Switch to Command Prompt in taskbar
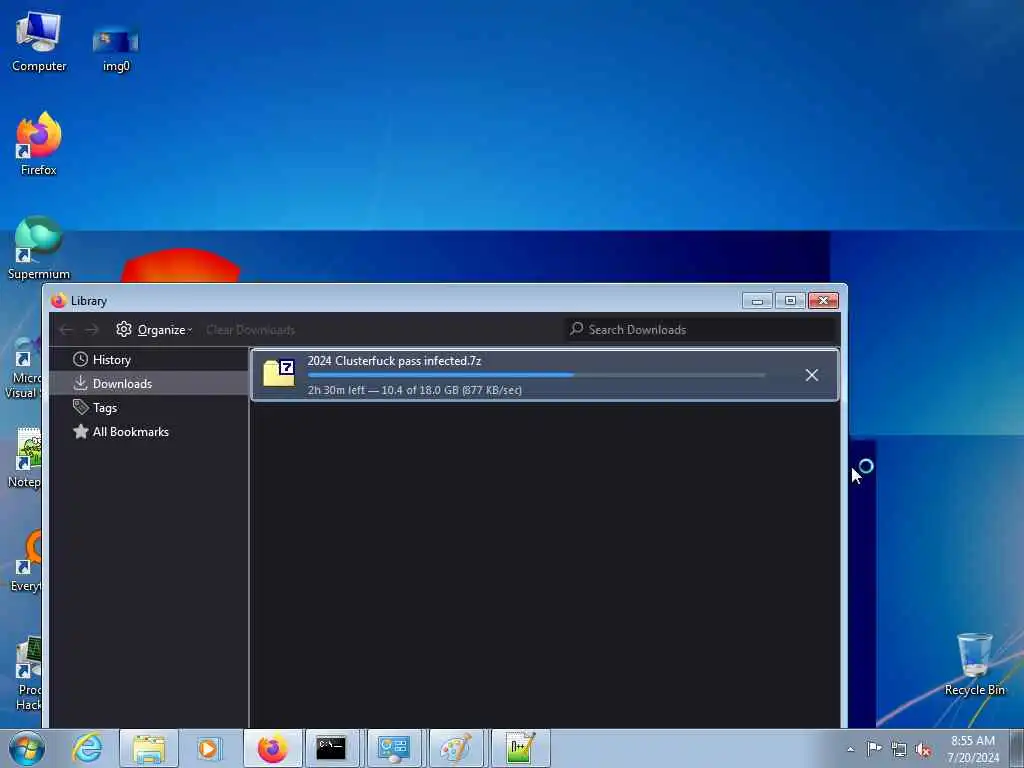The height and width of the screenshot is (768, 1024). [x=332, y=748]
